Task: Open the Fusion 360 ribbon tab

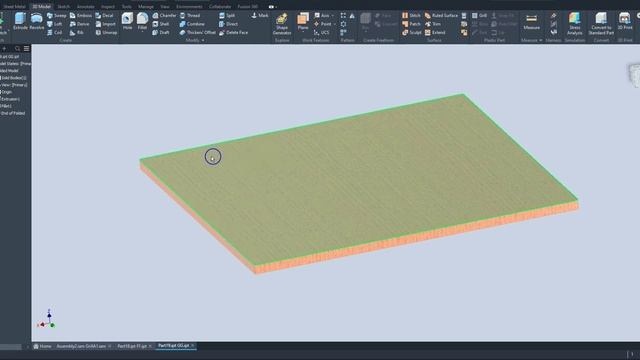Action: (247, 7)
